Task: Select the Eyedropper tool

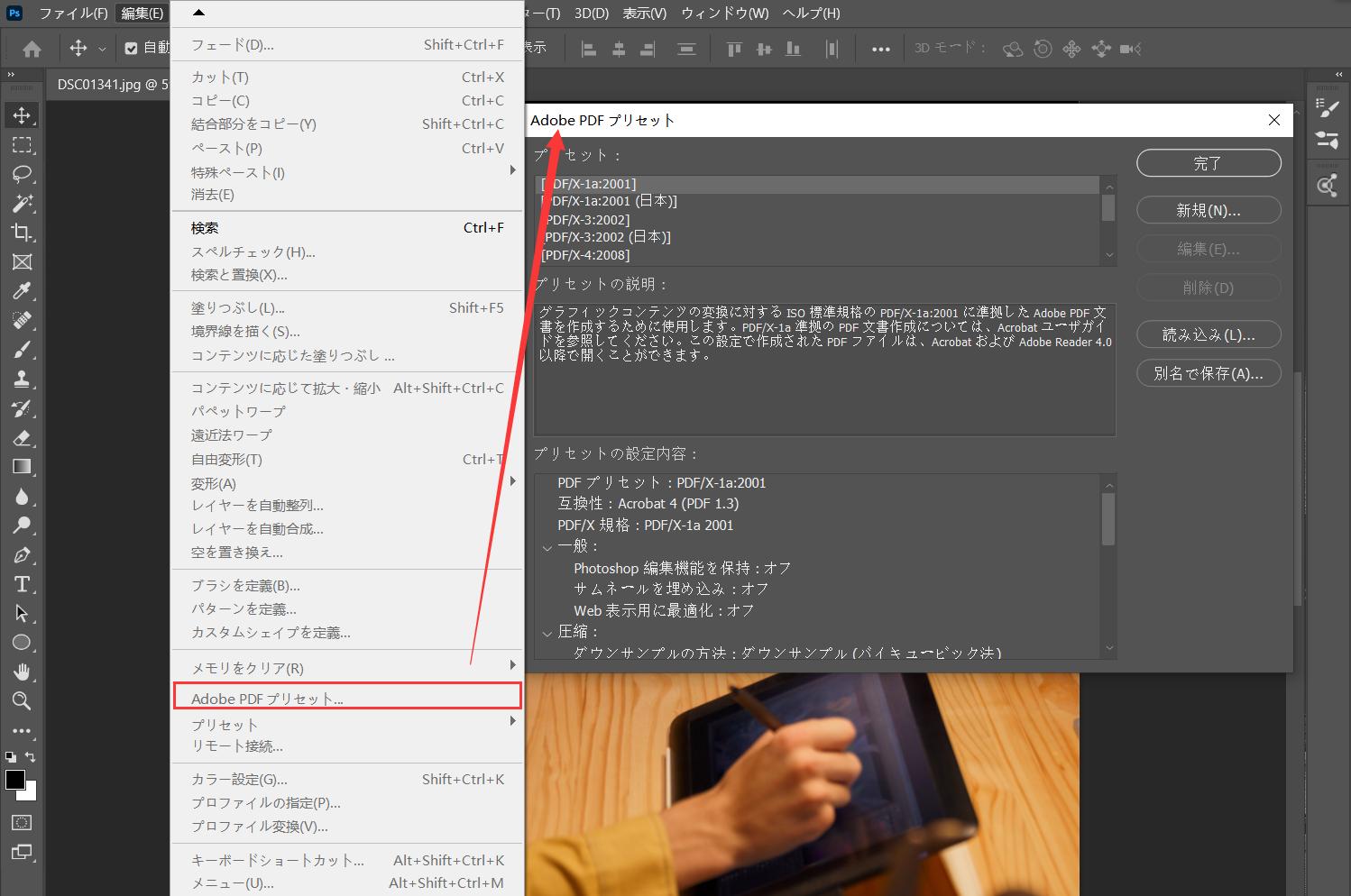Action: (22, 291)
